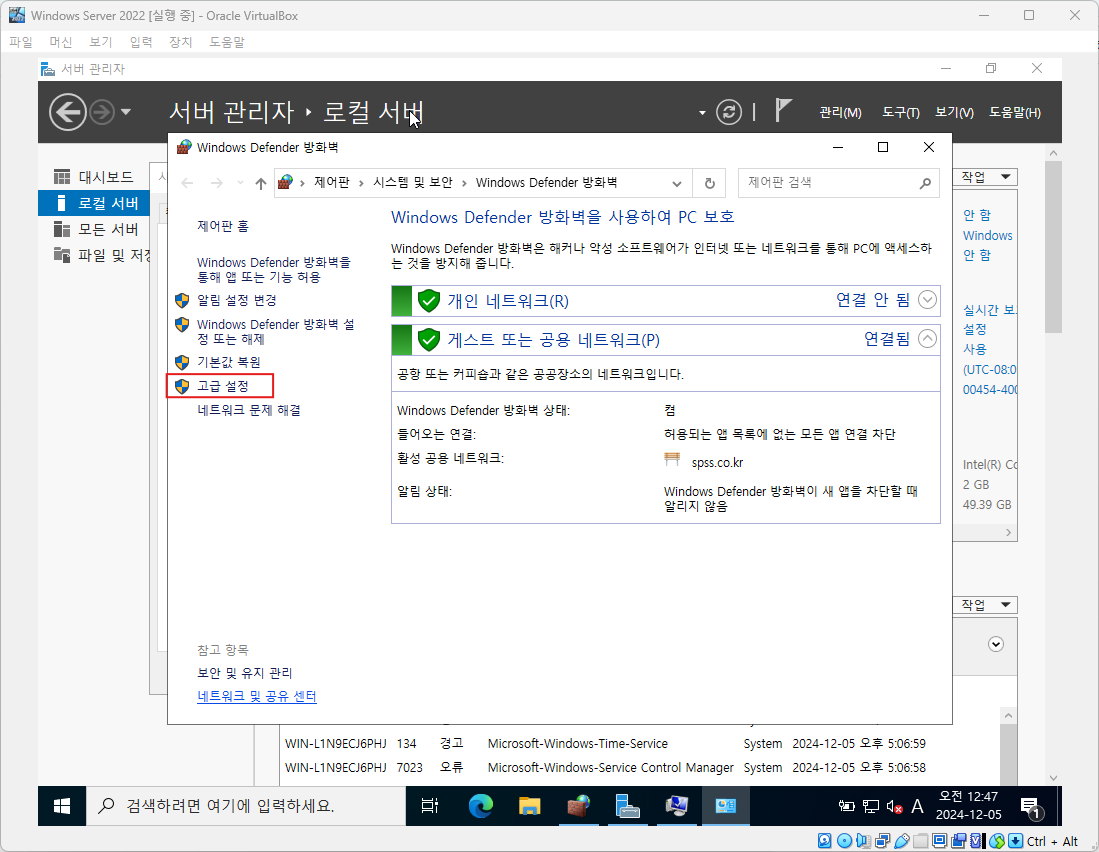Click the Server Manager vertical scrollbar
The width and height of the screenshot is (1099, 852).
1053,247
